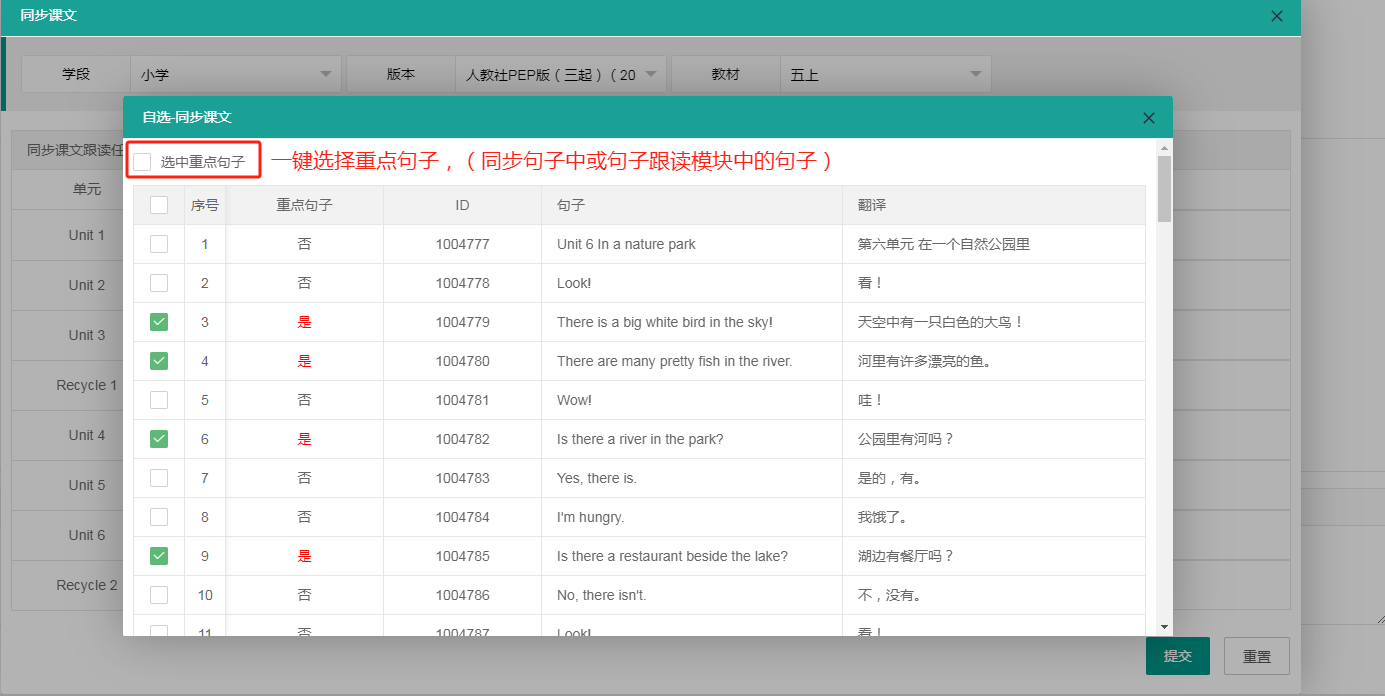1385x696 pixels.
Task: Click the red 是 in row 3
Action: (305, 322)
